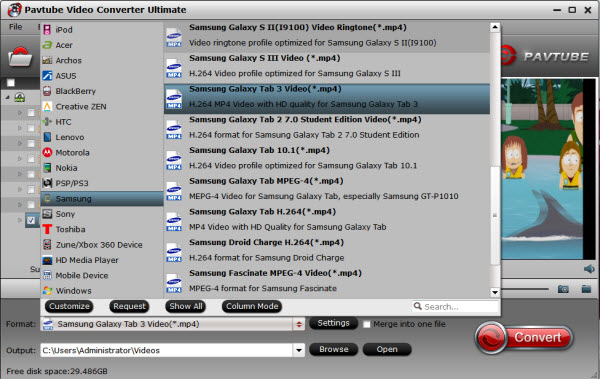The height and width of the screenshot is (379, 600).
Task: Open snapshot folder icon beside camera
Action: point(586,289)
